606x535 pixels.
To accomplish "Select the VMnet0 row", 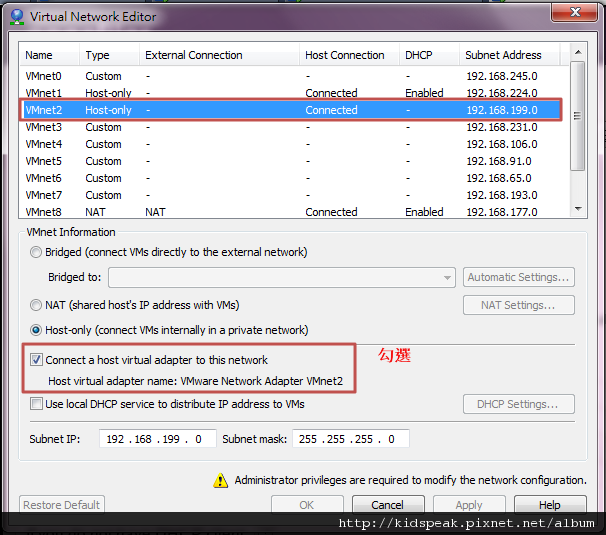I will (292, 76).
